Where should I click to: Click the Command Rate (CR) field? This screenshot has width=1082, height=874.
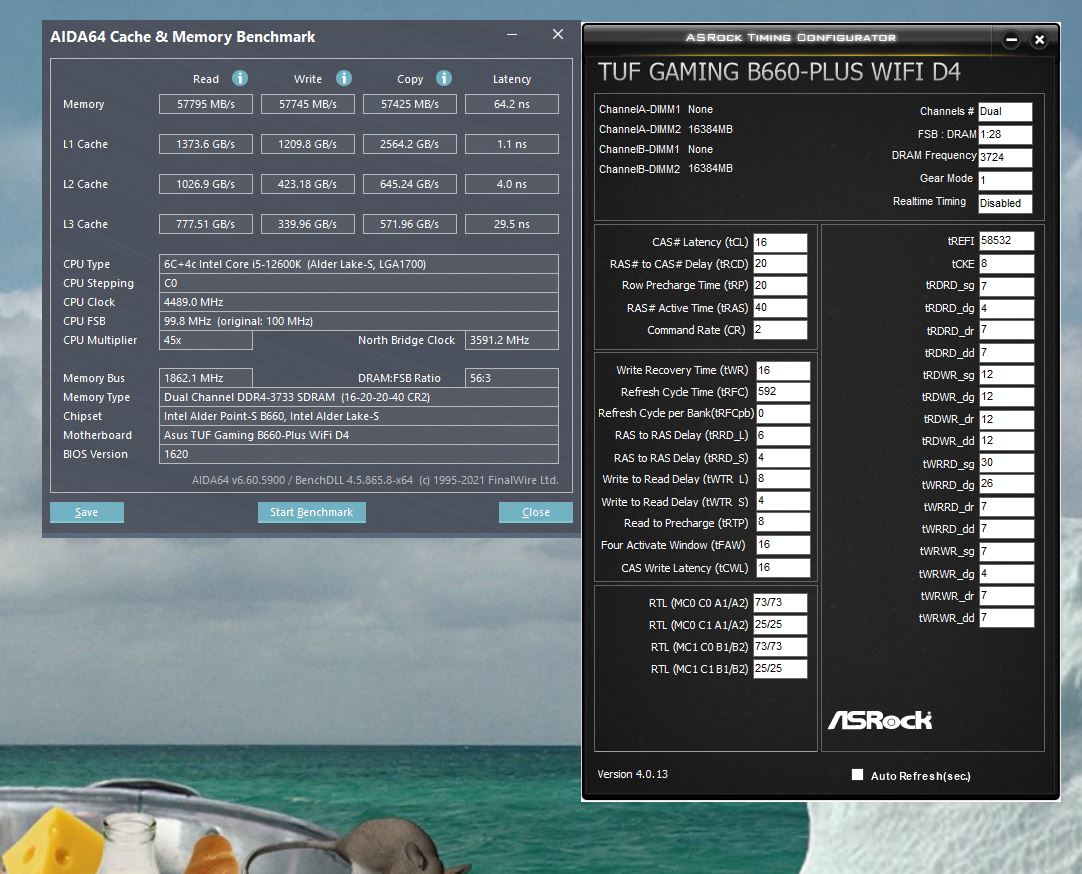[780, 330]
